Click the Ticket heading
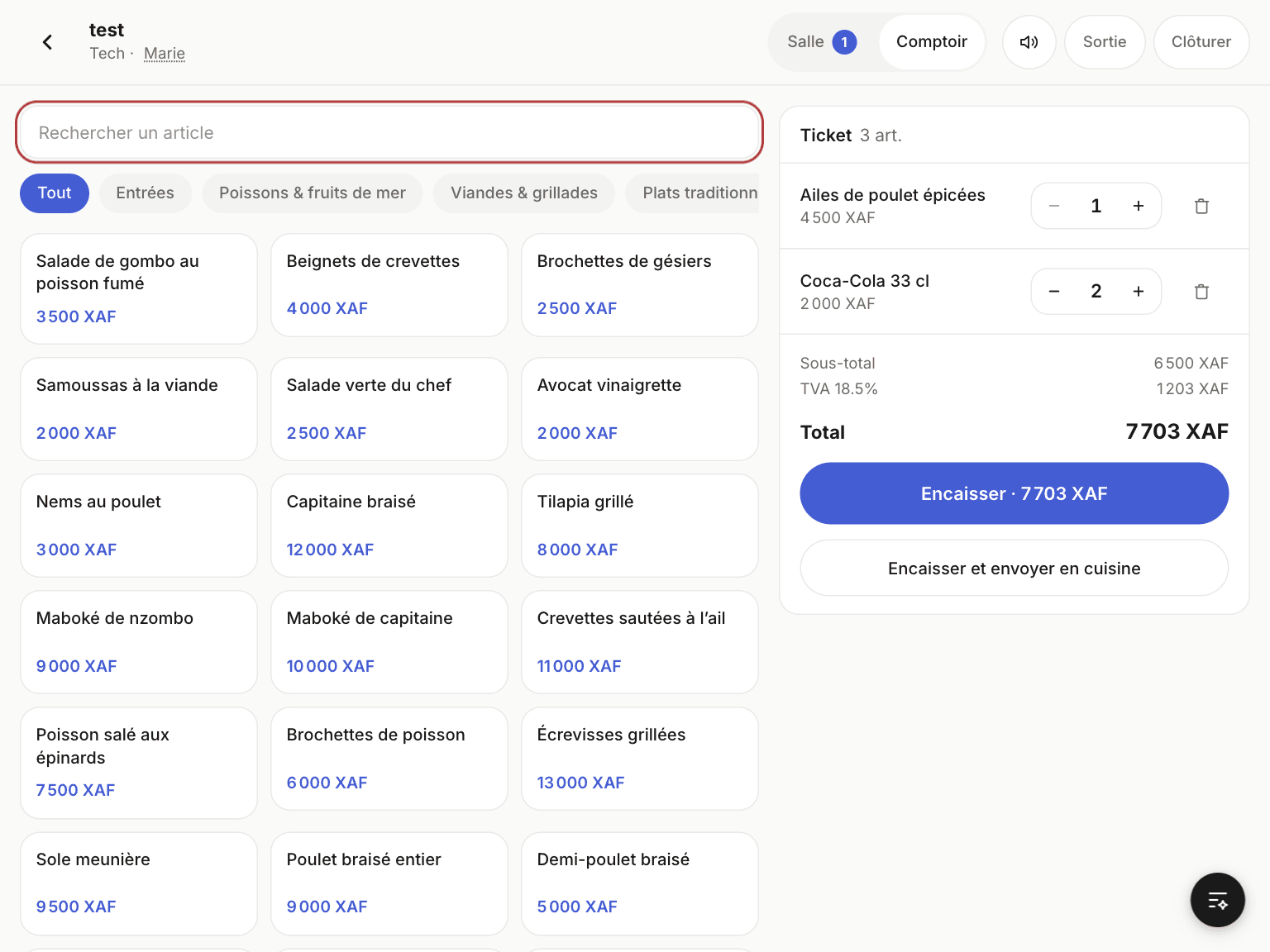 (x=825, y=136)
